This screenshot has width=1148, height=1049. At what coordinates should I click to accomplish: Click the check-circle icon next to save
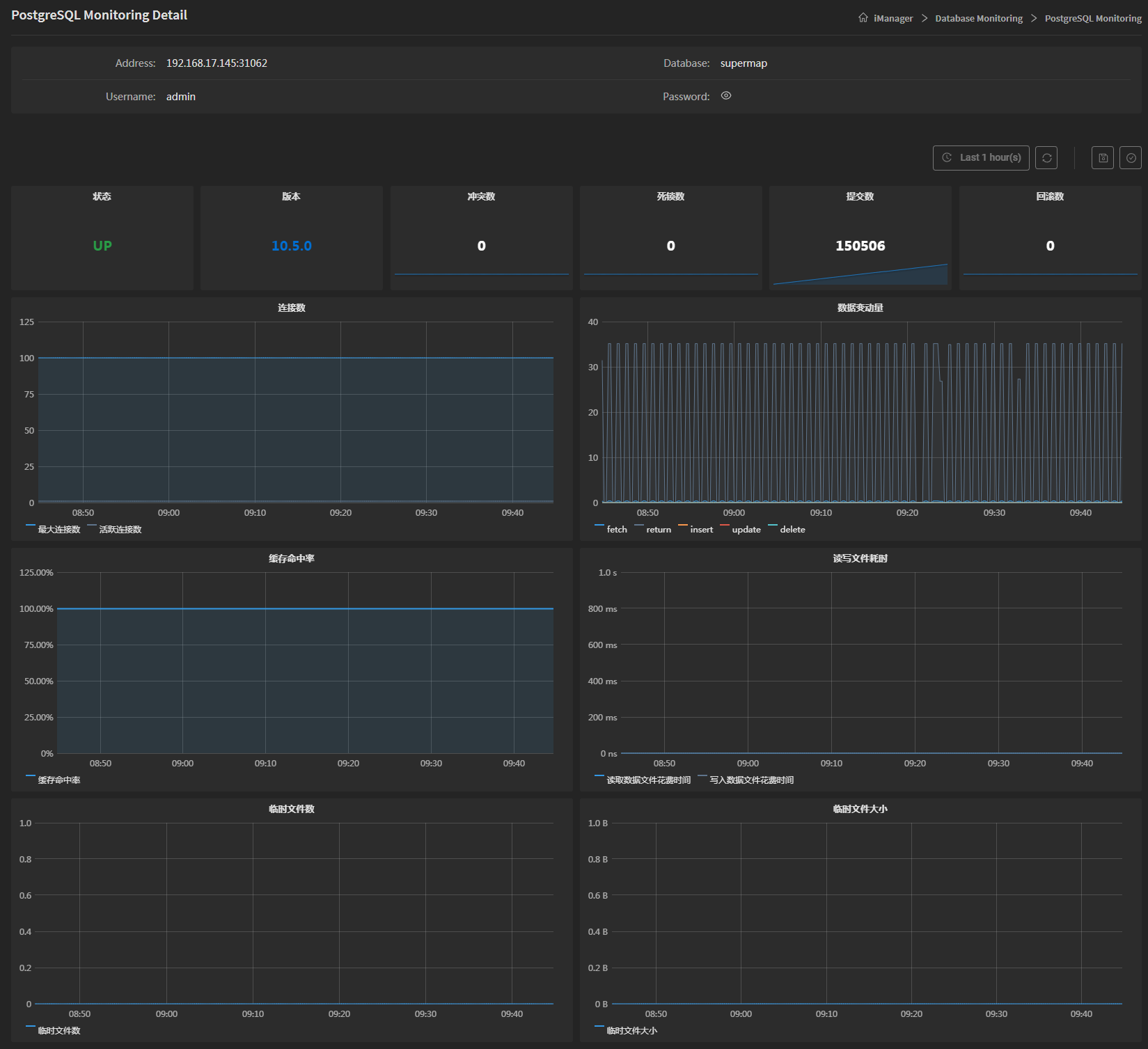(x=1131, y=157)
